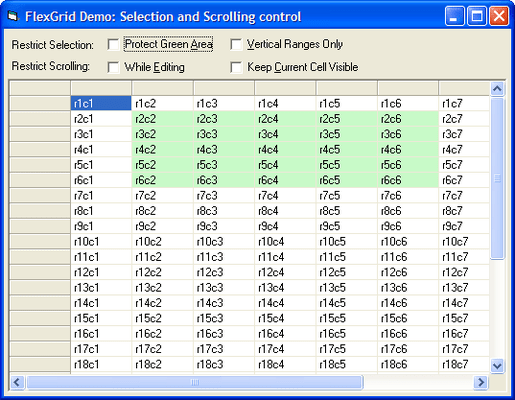Viewport: 515px width, 400px height.
Task: Select cell r9c2
Action: tap(163, 226)
